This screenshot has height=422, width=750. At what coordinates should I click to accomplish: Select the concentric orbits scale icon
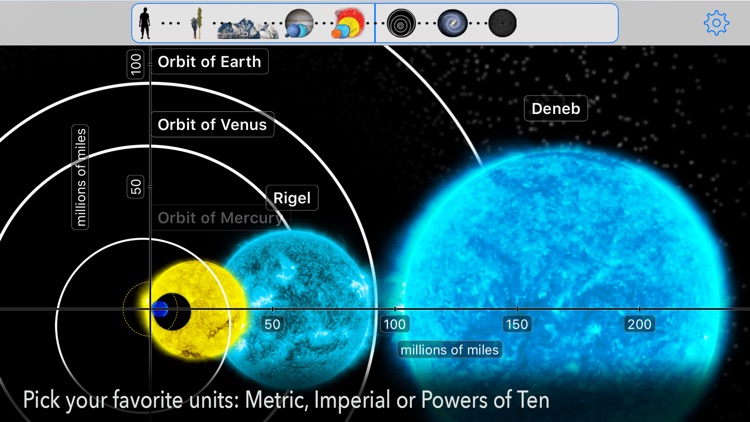pyautogui.click(x=401, y=23)
